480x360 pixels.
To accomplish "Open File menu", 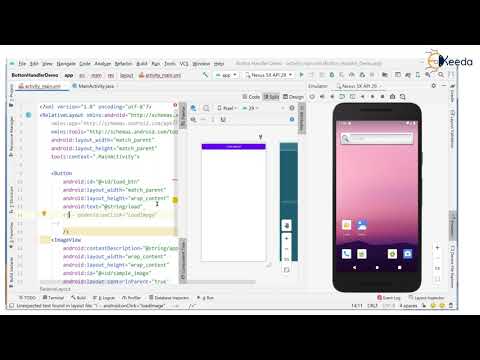I will (22, 63).
